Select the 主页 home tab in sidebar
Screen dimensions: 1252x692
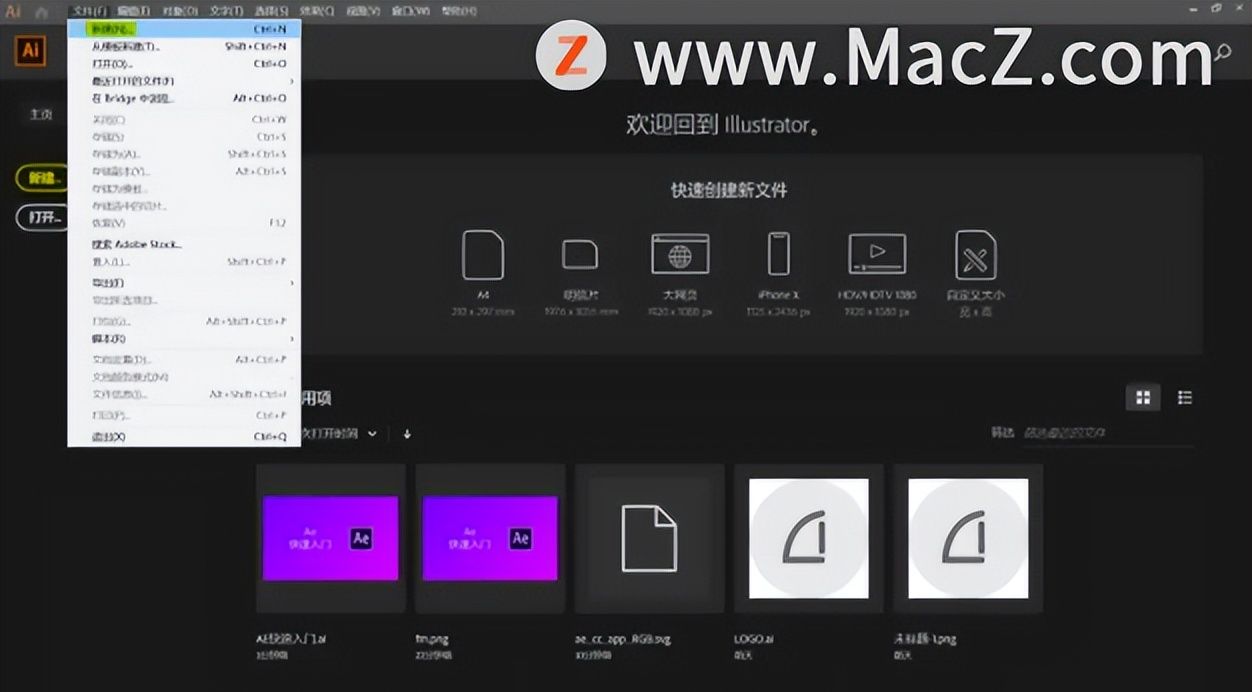(40, 114)
